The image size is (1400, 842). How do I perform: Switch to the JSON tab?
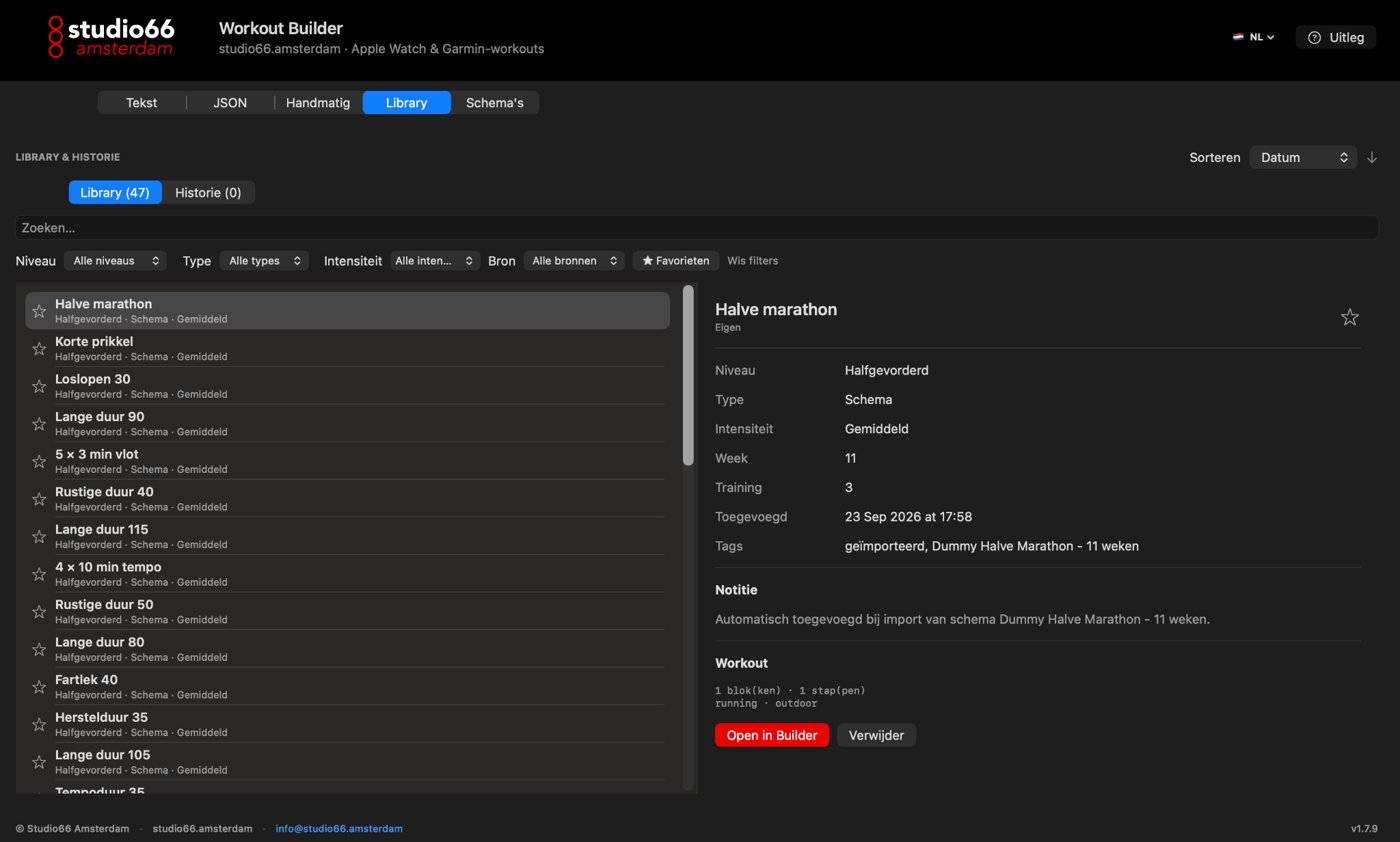pos(230,103)
